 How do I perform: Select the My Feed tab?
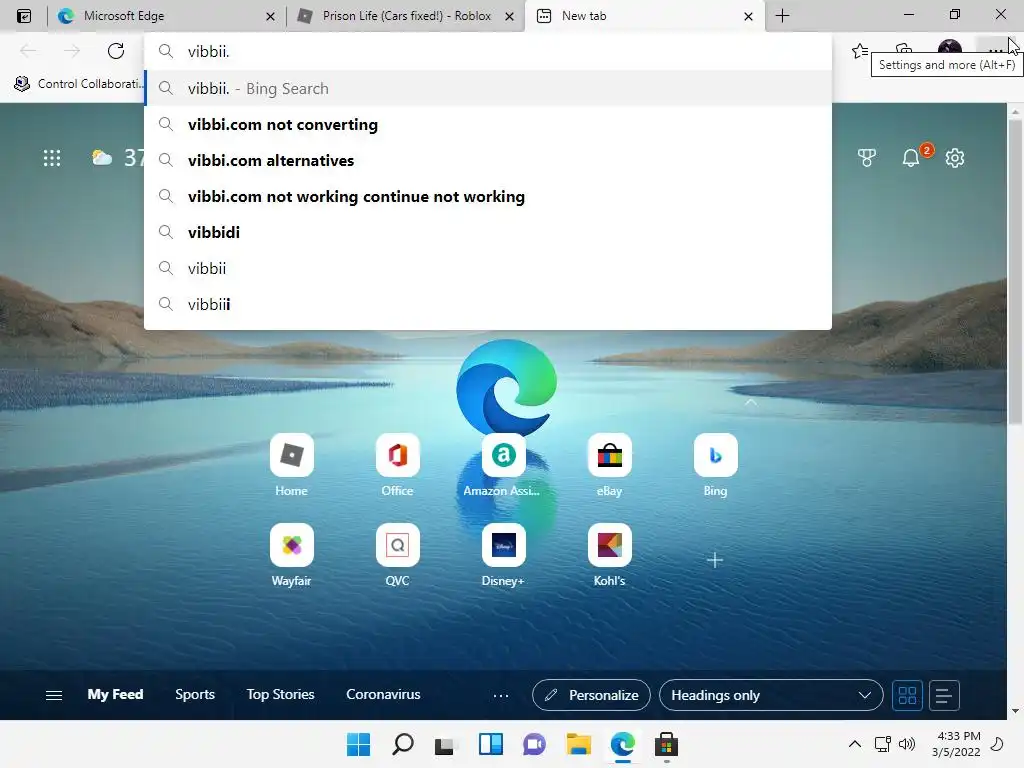[116, 694]
